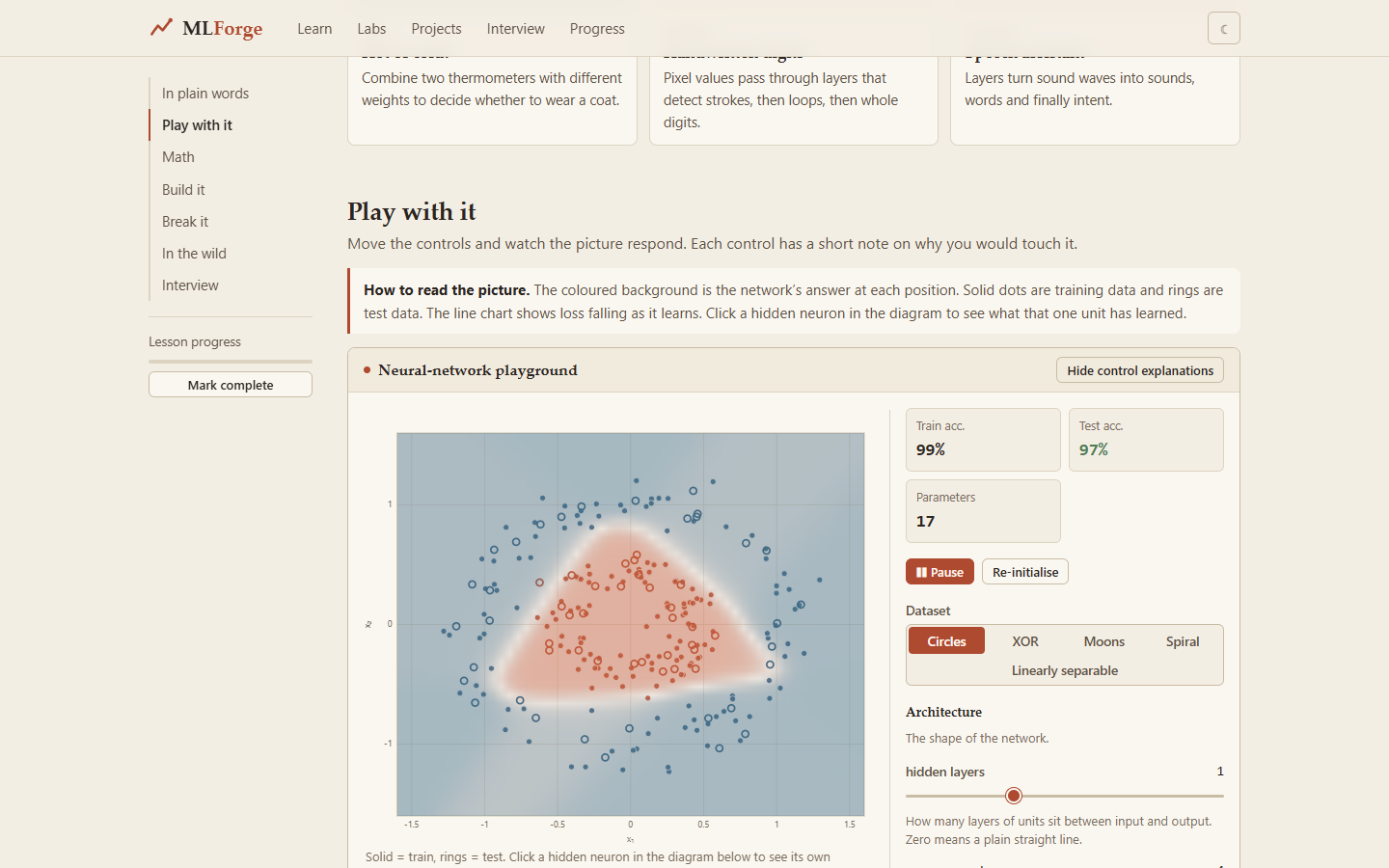Image resolution: width=1389 pixels, height=868 pixels.
Task: Open Projects in the top navigation
Action: click(436, 29)
